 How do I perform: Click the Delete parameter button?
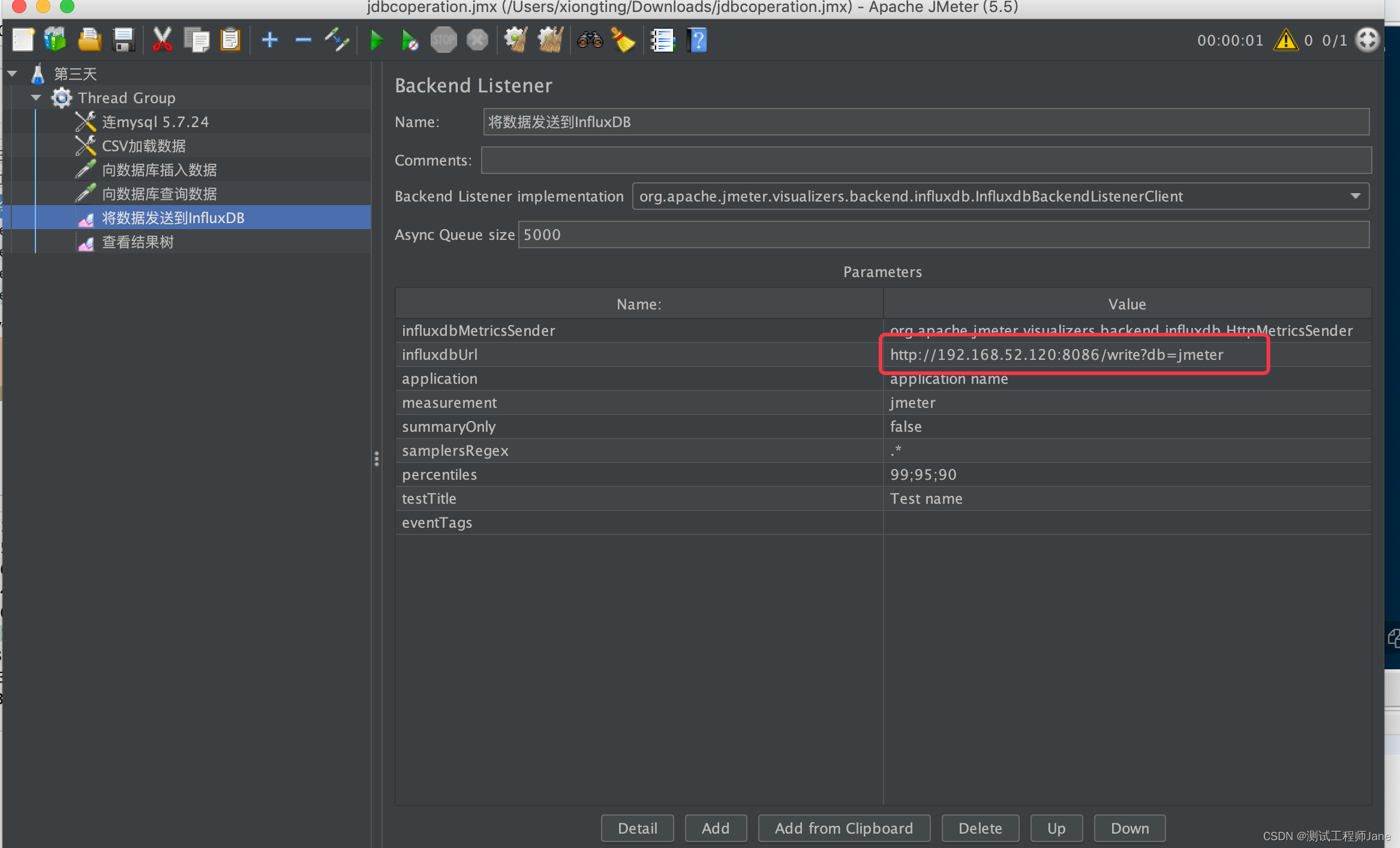(980, 828)
